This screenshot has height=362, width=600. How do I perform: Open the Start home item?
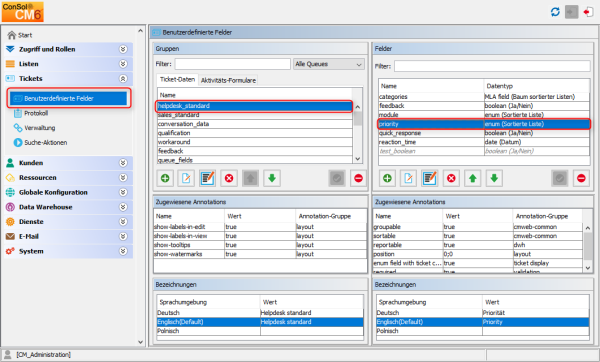(x=20, y=35)
